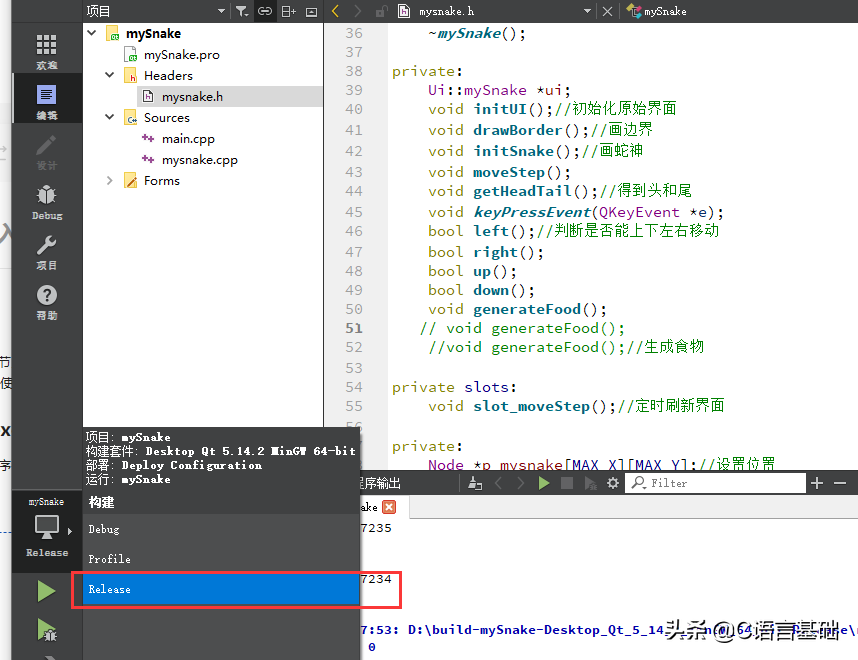
Task: Close the mysnake.h document
Action: [x=607, y=11]
